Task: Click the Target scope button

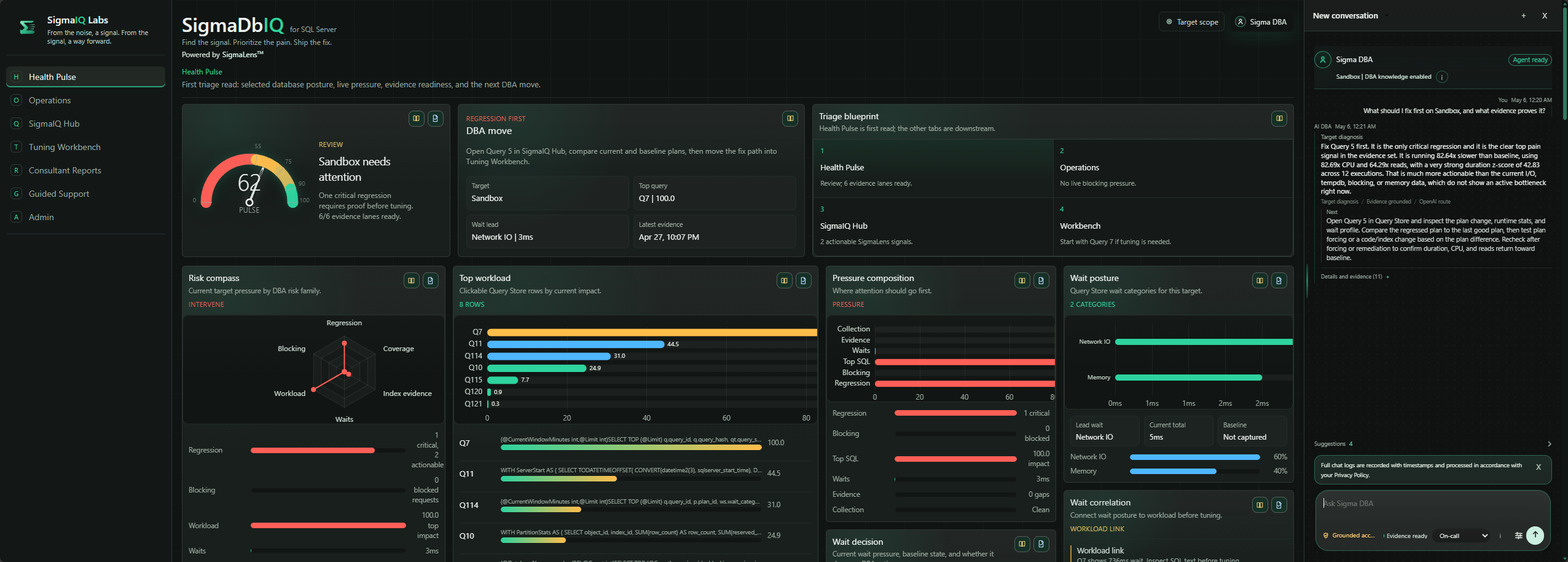Action: click(1191, 22)
